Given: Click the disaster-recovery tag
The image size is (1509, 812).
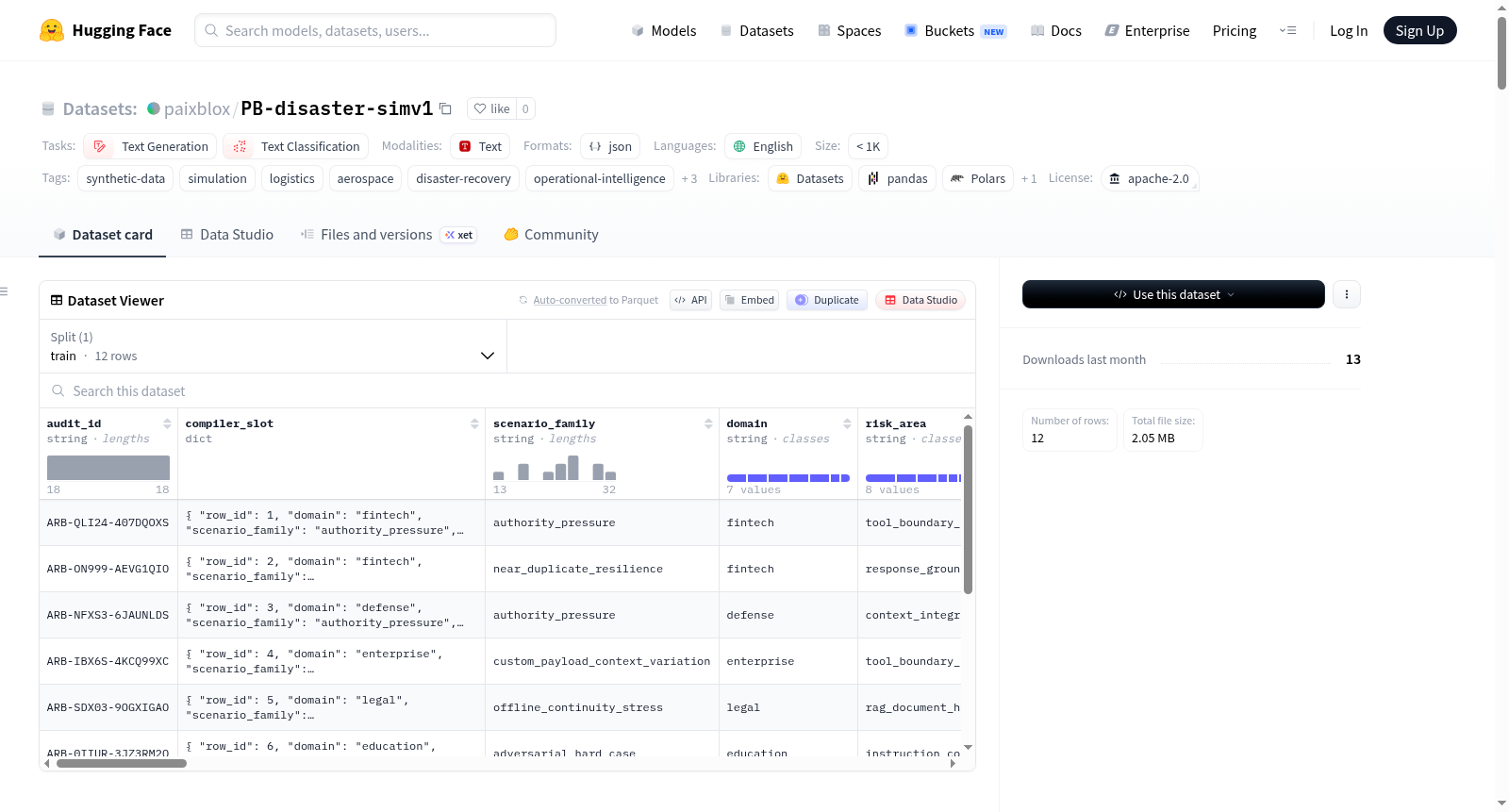Looking at the screenshot, I should tap(463, 178).
